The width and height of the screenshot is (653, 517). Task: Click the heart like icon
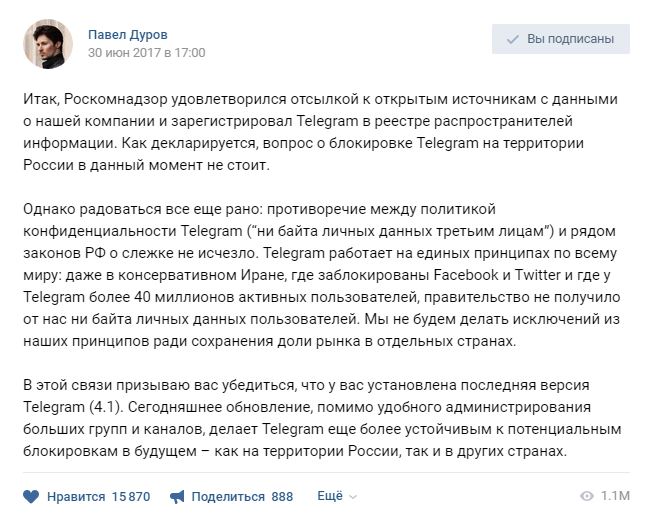coord(31,496)
